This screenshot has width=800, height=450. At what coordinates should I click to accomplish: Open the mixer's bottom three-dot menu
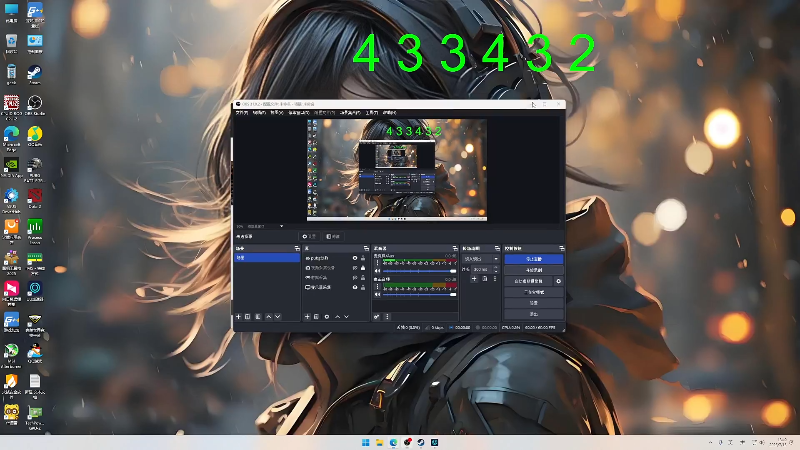(x=387, y=317)
